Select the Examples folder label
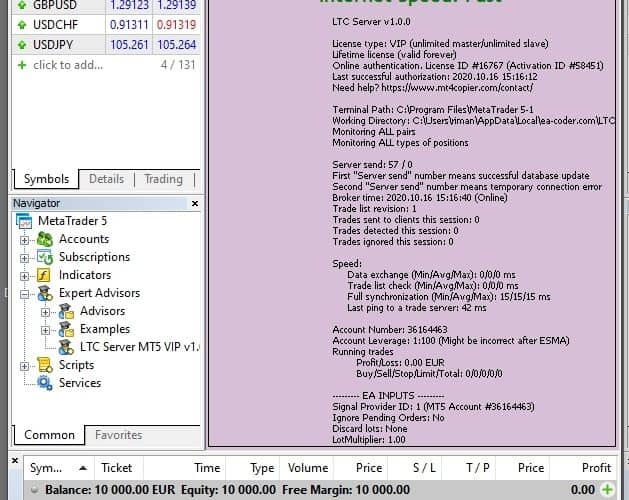The image size is (629, 500). (105, 329)
